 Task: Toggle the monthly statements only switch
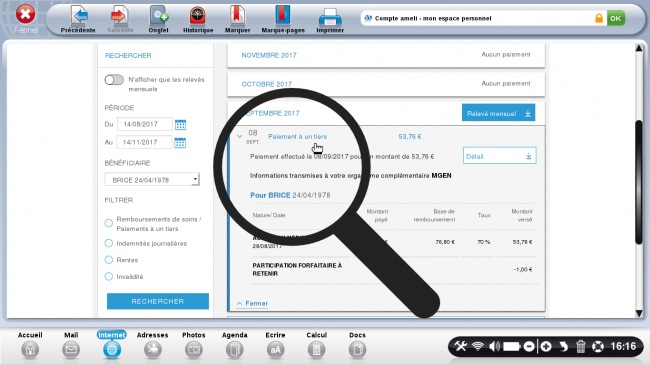(x=114, y=80)
